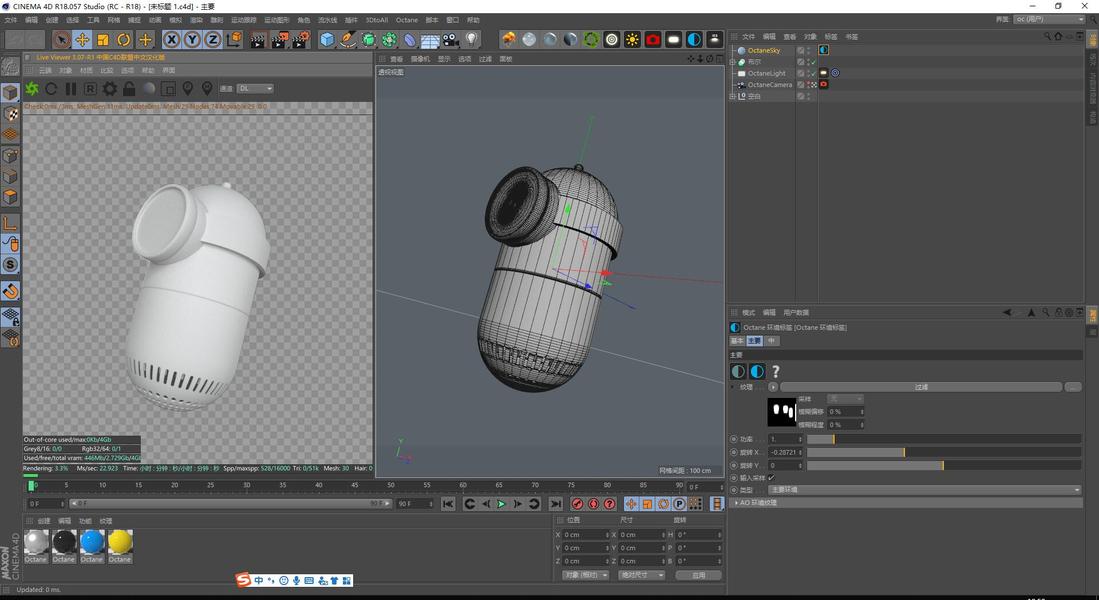Play the animation forward

(502, 504)
